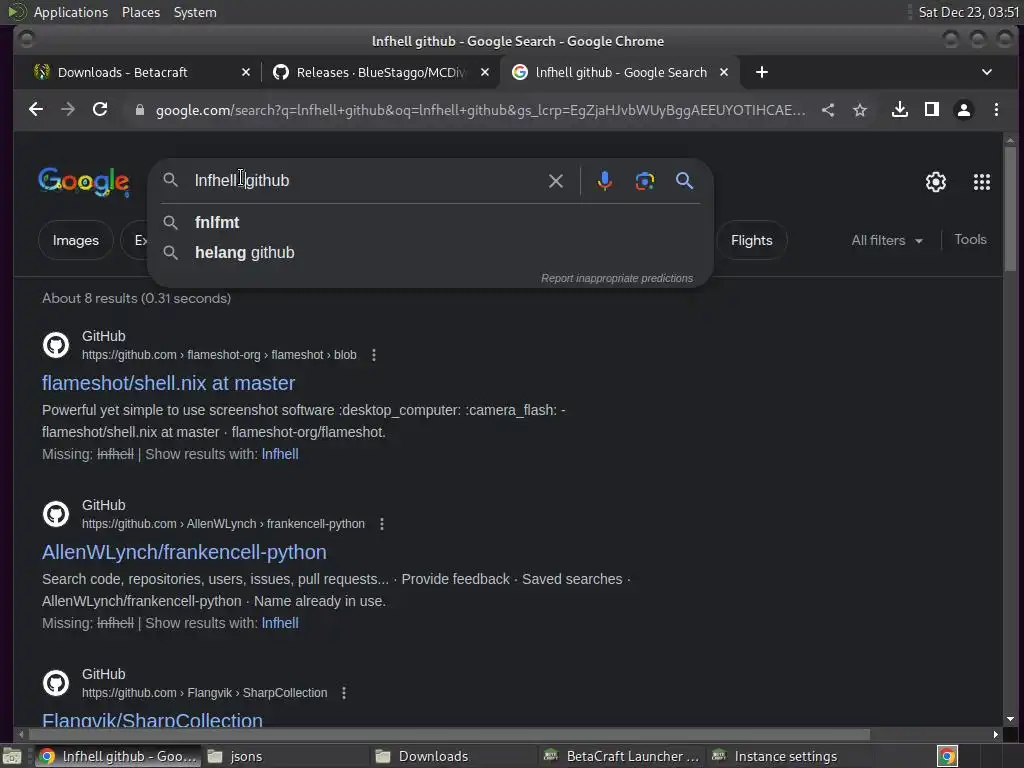Click blue search magnifier button
1024x768 pixels.
[x=684, y=181]
